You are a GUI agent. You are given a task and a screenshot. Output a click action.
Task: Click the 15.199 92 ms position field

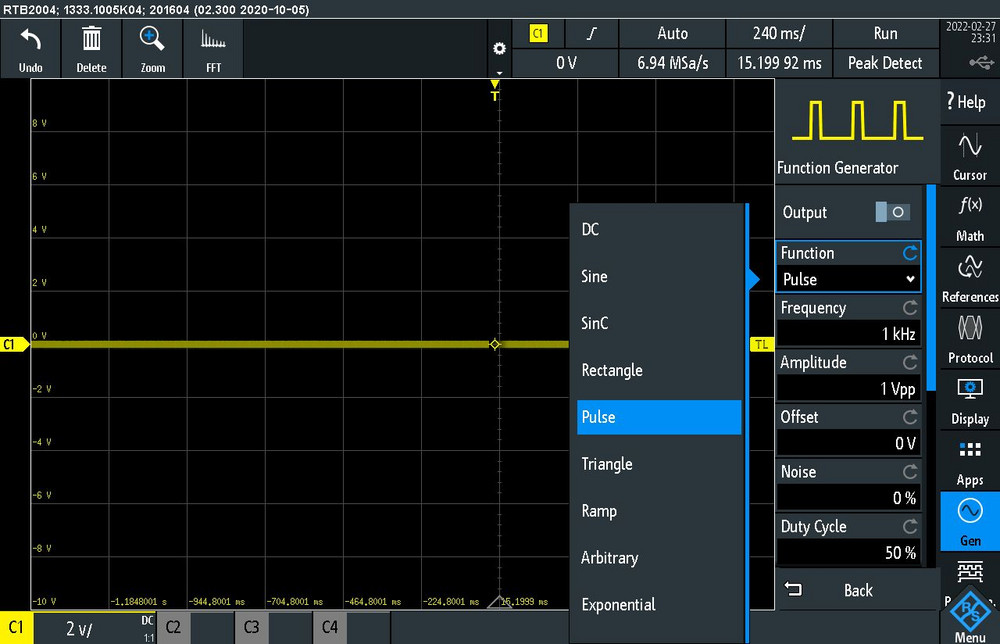point(779,63)
